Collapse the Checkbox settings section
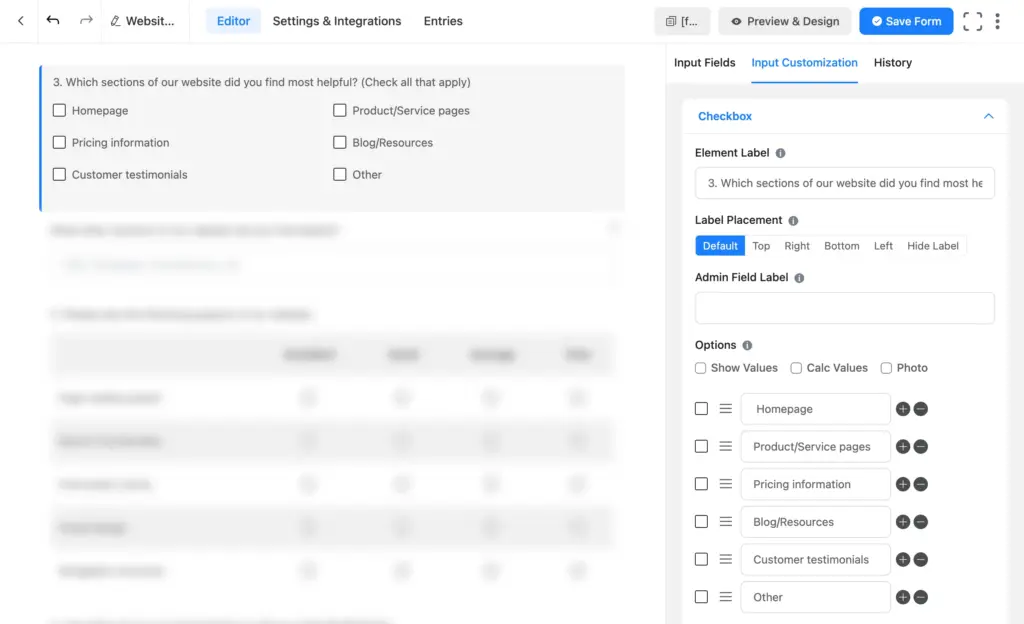1024x624 pixels. point(988,116)
